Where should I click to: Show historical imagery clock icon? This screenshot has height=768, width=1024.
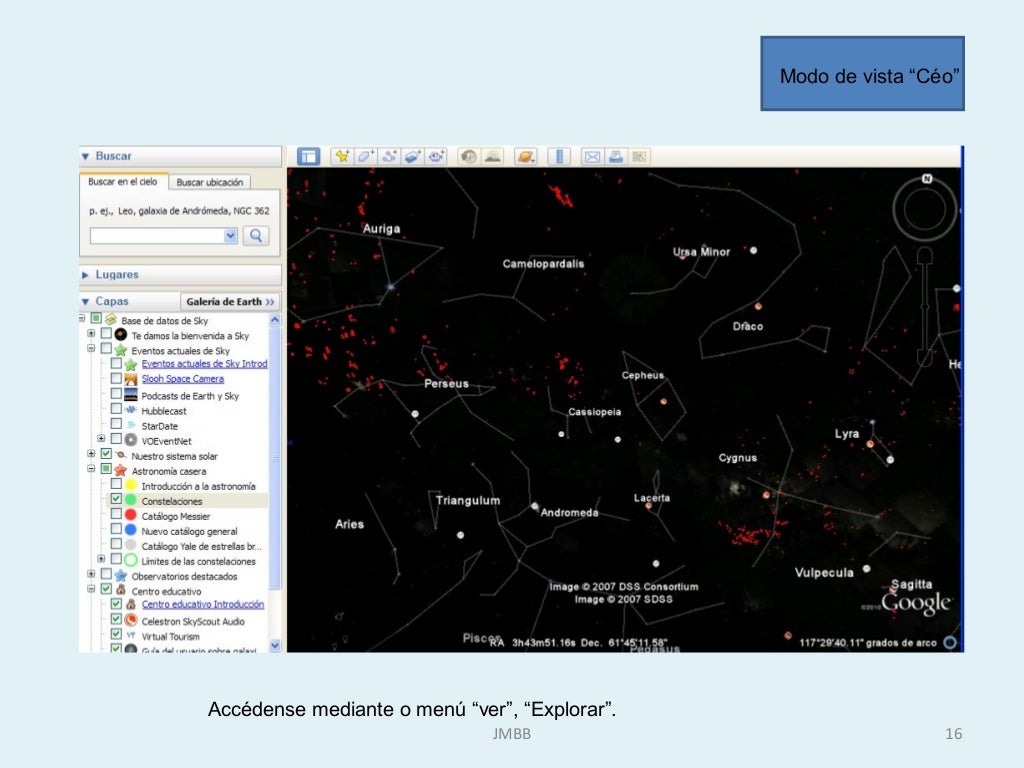(469, 157)
